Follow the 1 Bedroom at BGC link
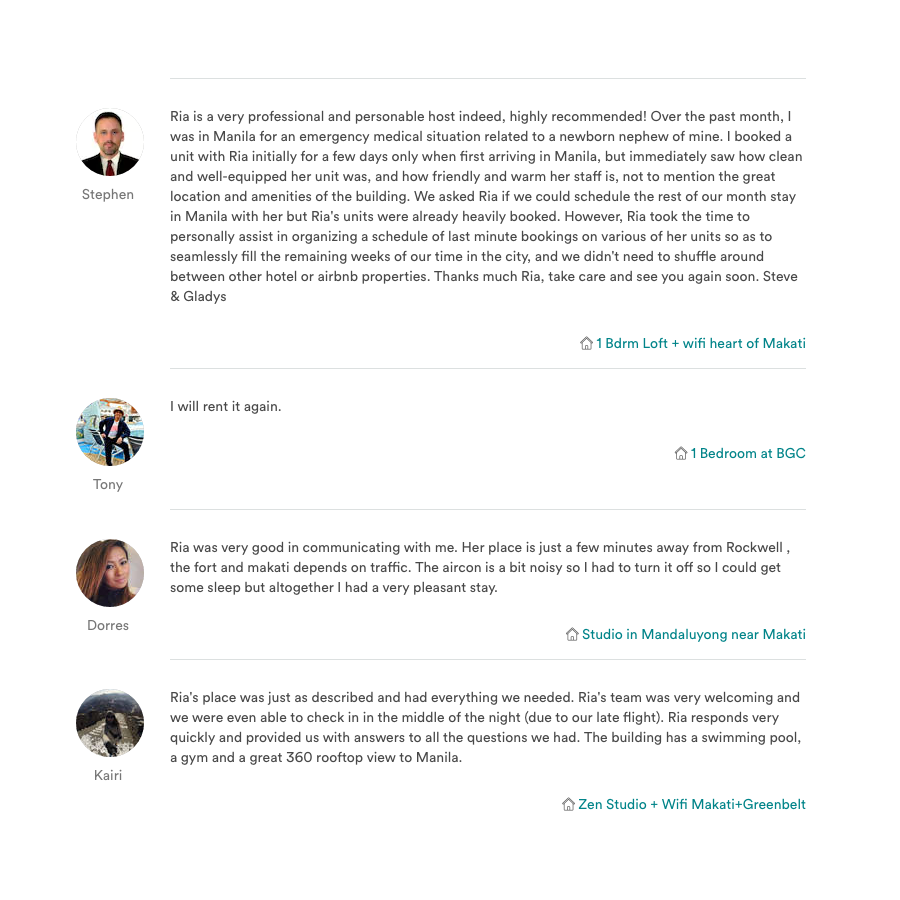The height and width of the screenshot is (900, 900). [748, 453]
